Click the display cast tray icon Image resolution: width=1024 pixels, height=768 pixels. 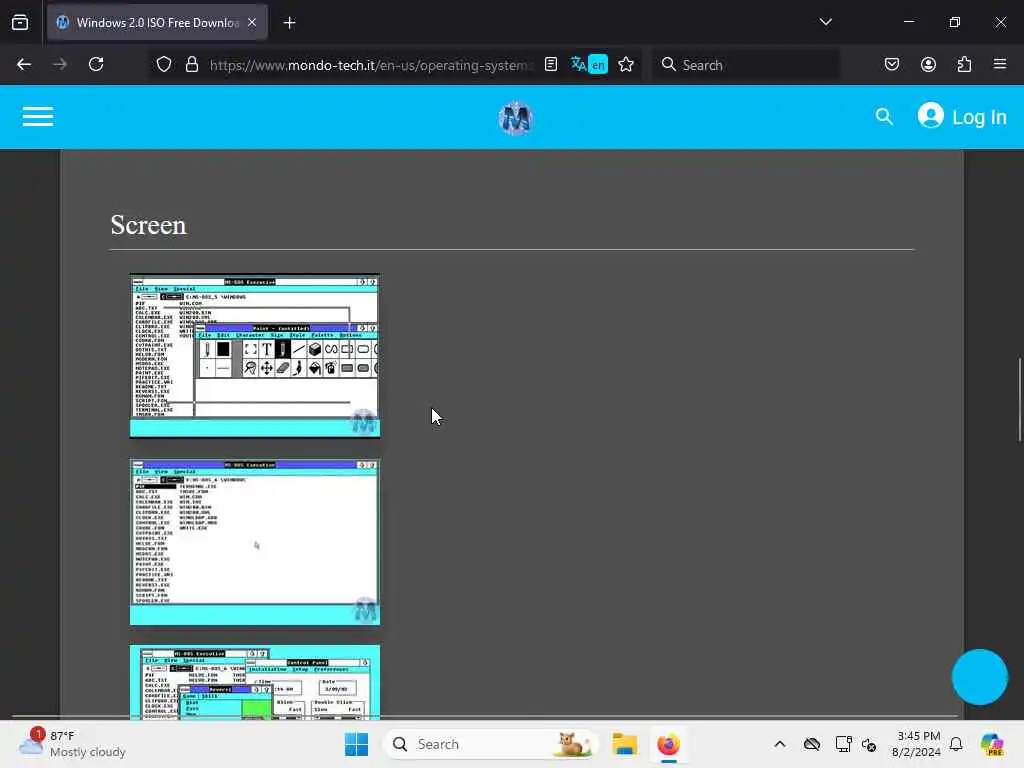coord(843,744)
